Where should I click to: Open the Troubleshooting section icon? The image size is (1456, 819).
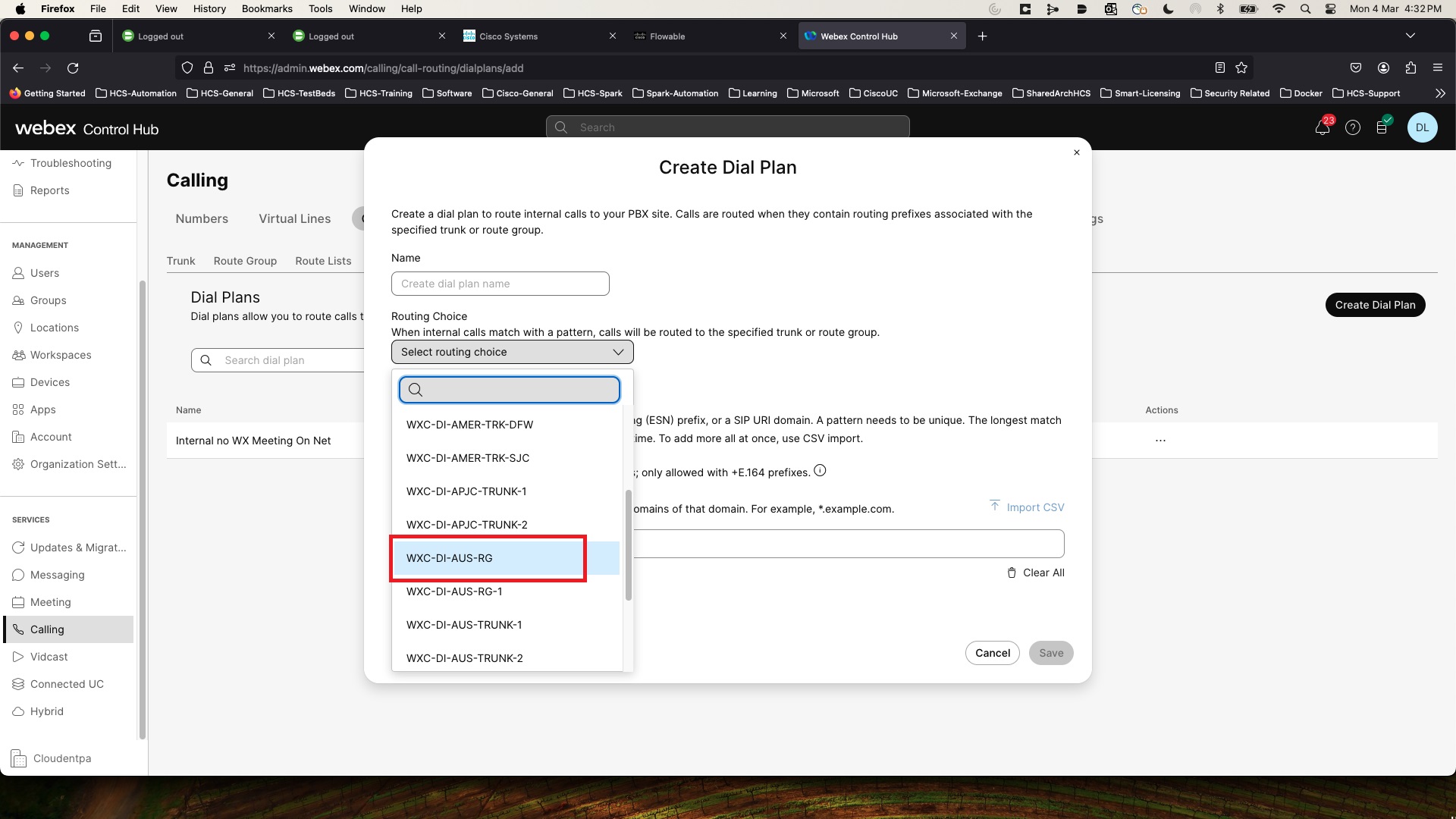(18, 162)
